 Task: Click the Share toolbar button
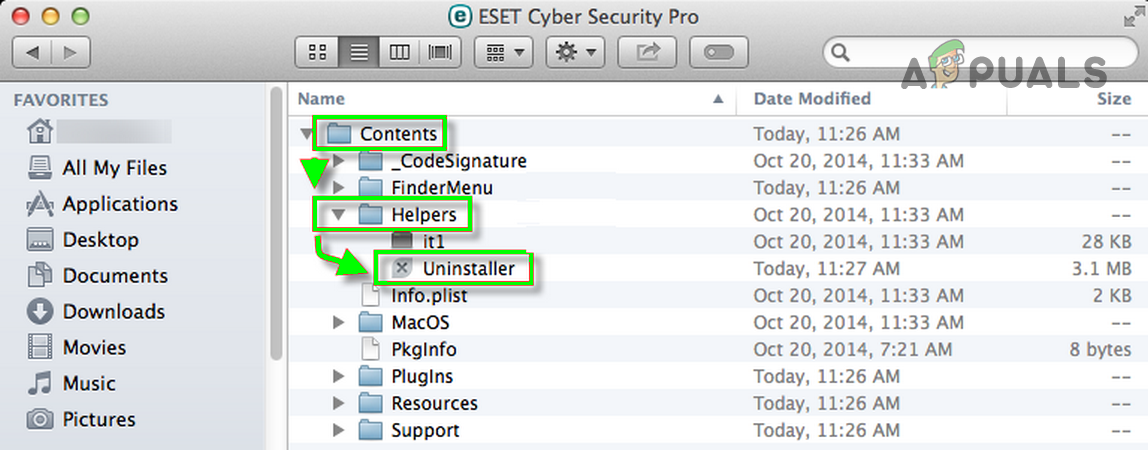[648, 51]
